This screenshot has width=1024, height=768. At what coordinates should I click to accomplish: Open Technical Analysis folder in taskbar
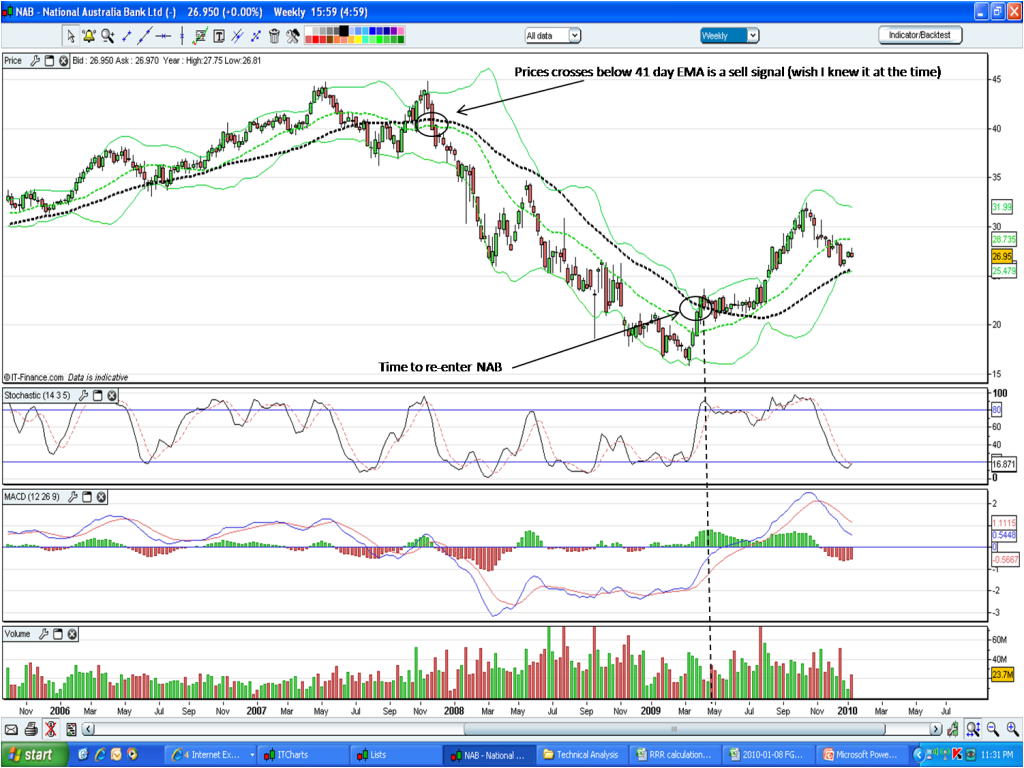coord(581,755)
